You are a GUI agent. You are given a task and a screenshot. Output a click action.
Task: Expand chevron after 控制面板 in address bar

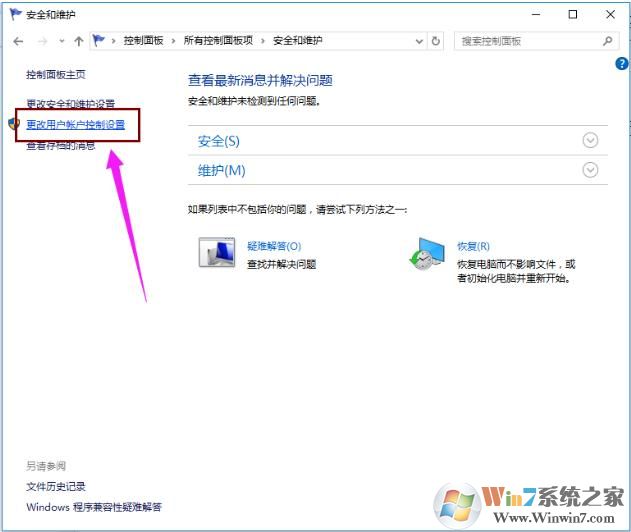click(173, 41)
